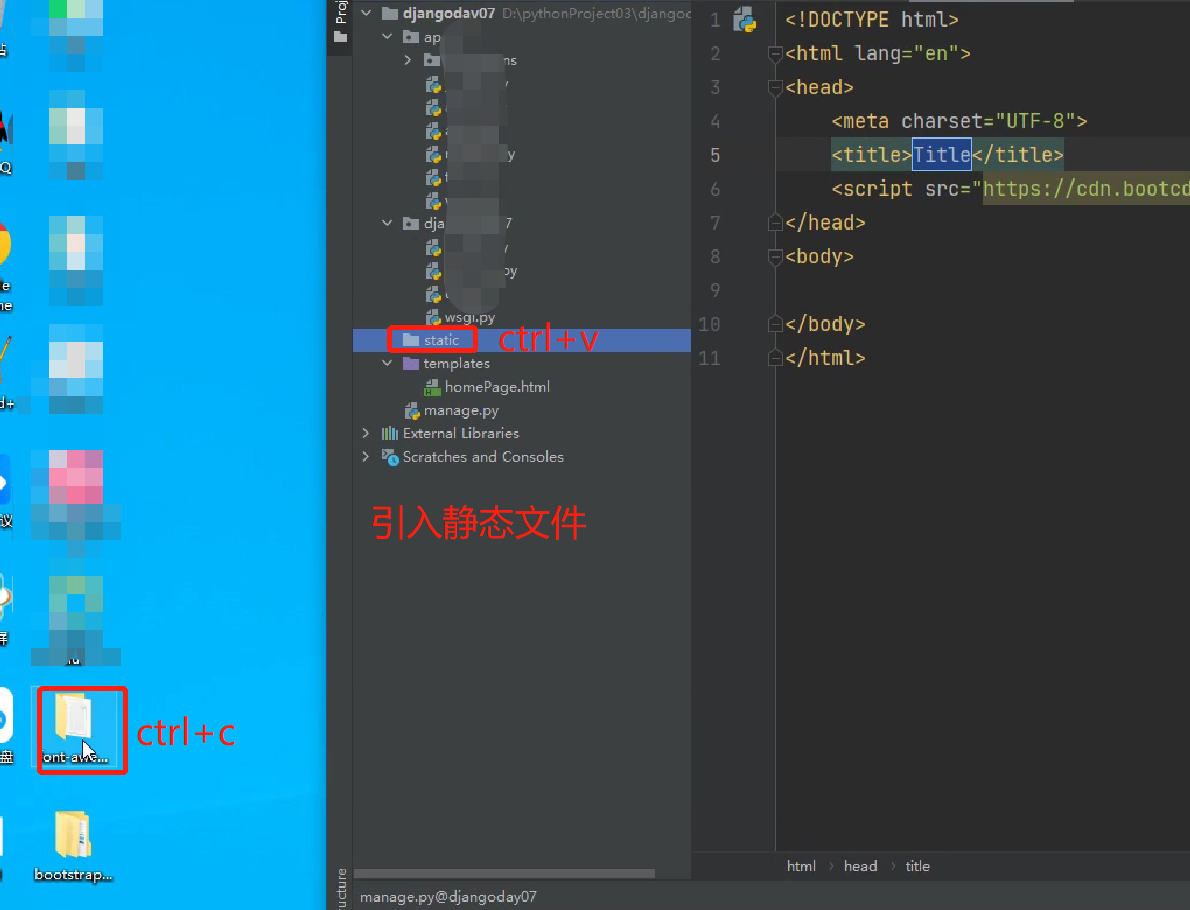The width and height of the screenshot is (1190, 910).
Task: Select the bootstrap... folder on the desktop
Action: pyautogui.click(x=73, y=846)
